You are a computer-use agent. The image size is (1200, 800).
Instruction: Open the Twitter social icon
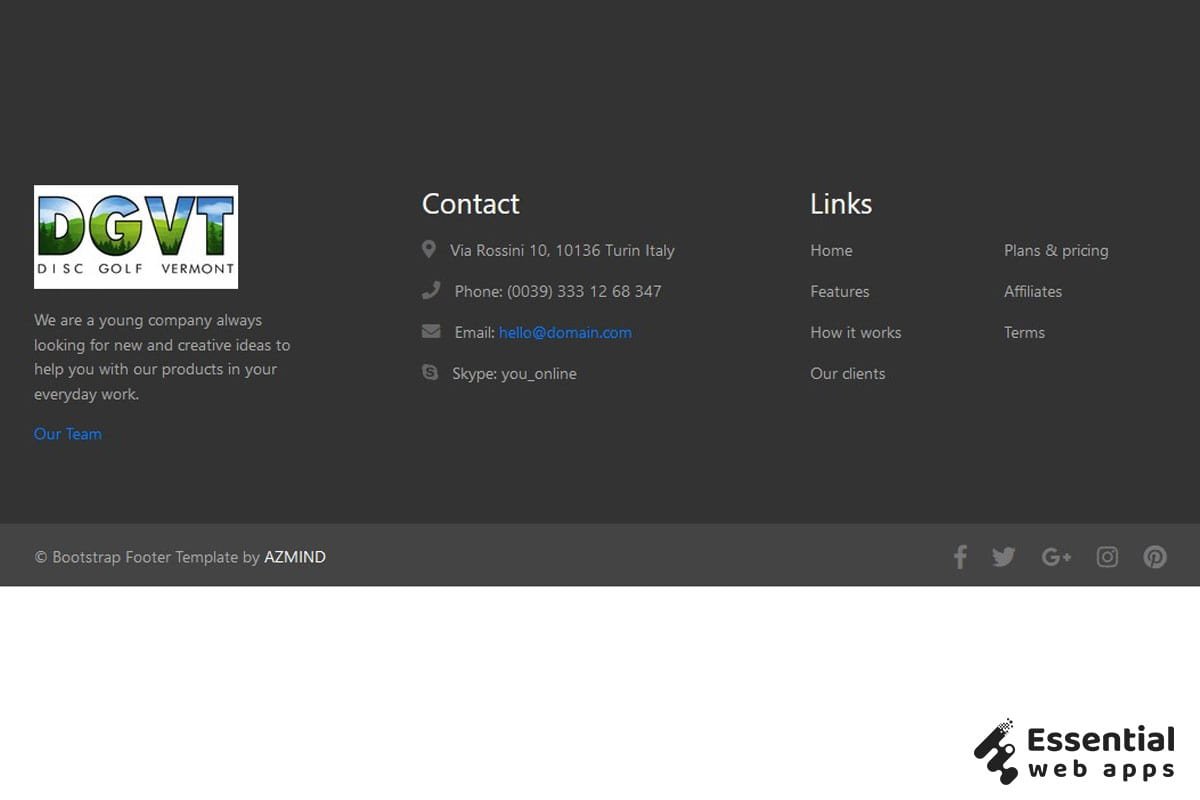point(1004,557)
